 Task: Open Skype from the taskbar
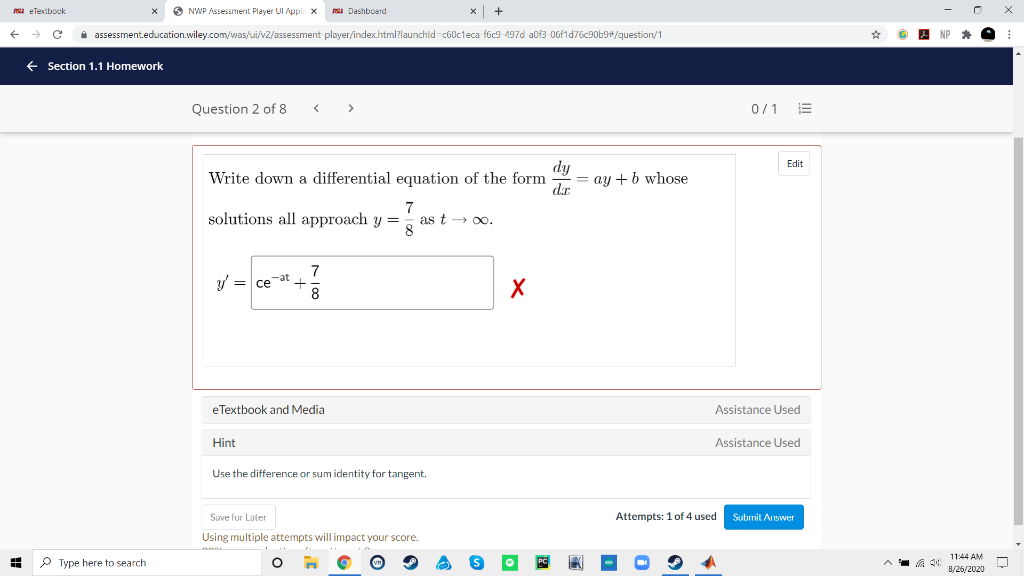[x=476, y=562]
